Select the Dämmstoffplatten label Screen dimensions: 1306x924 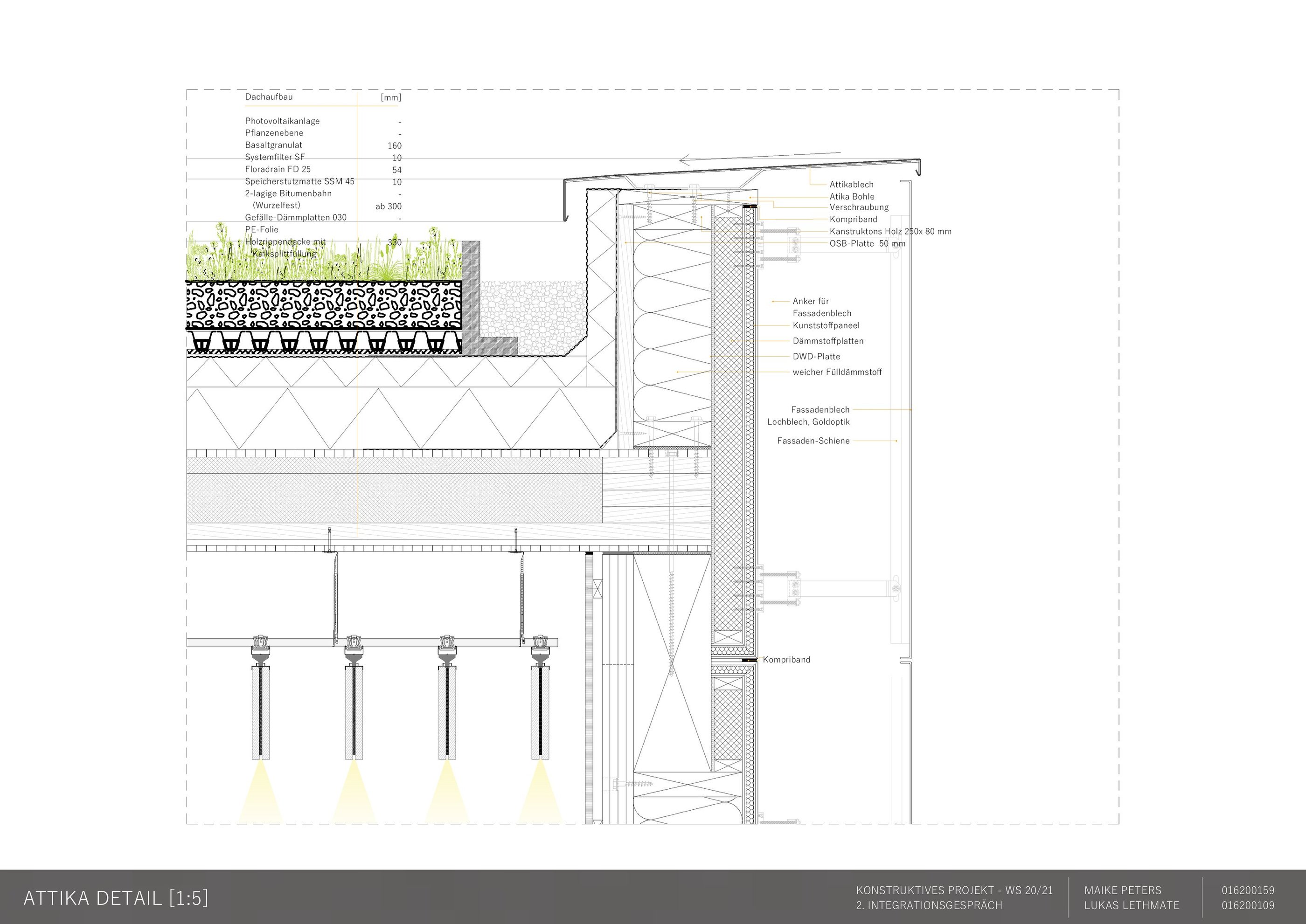point(828,341)
